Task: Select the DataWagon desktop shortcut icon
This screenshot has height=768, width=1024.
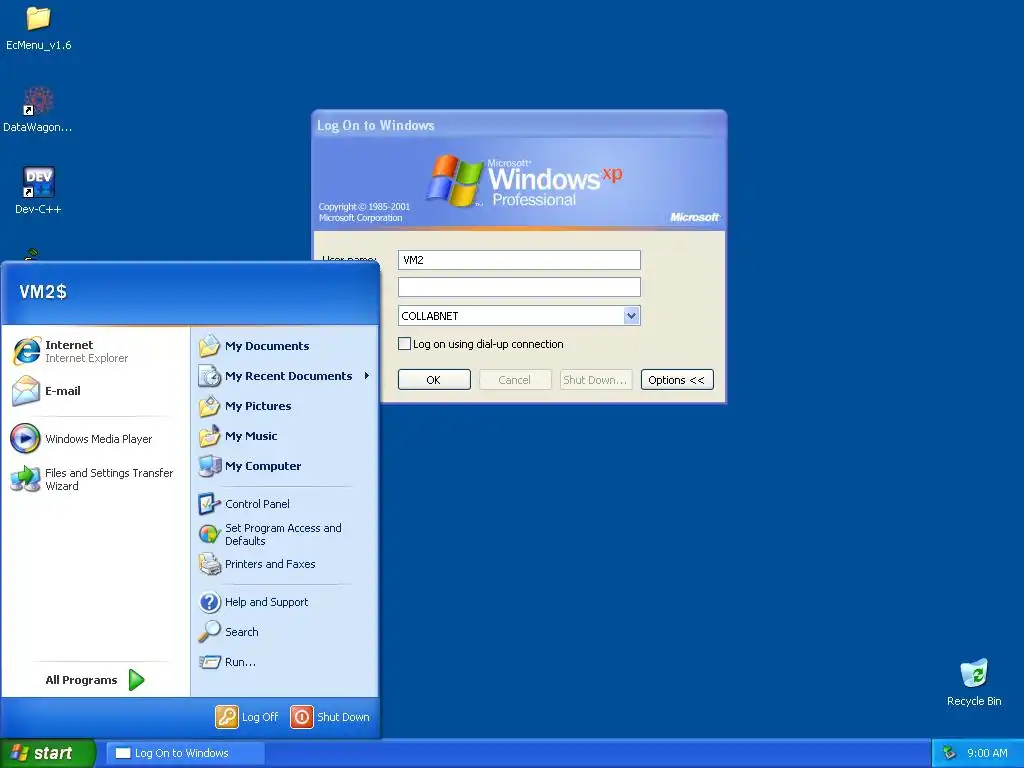Action: 39,102
